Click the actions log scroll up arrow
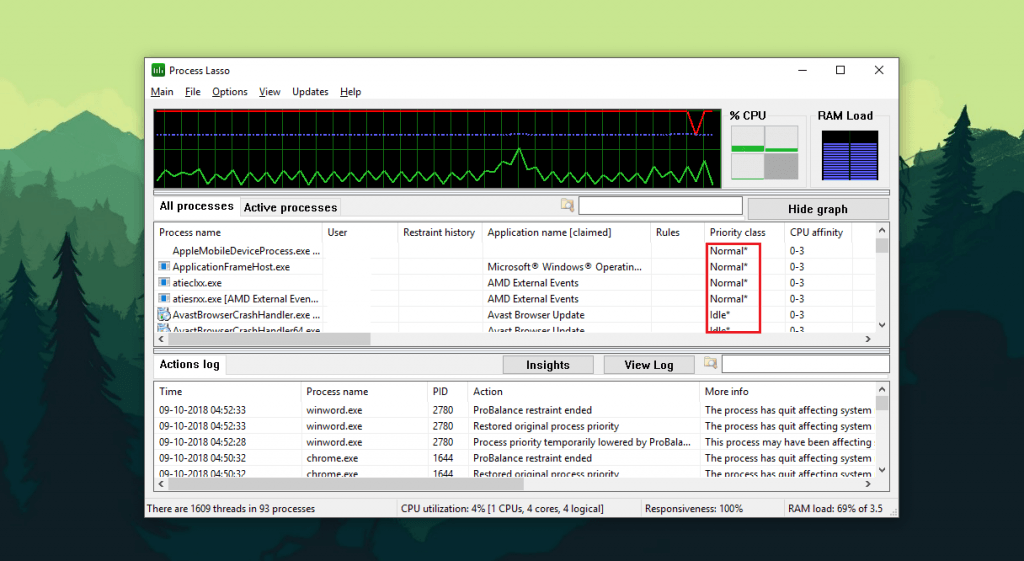Screen dimensions: 1024x561 [882, 390]
